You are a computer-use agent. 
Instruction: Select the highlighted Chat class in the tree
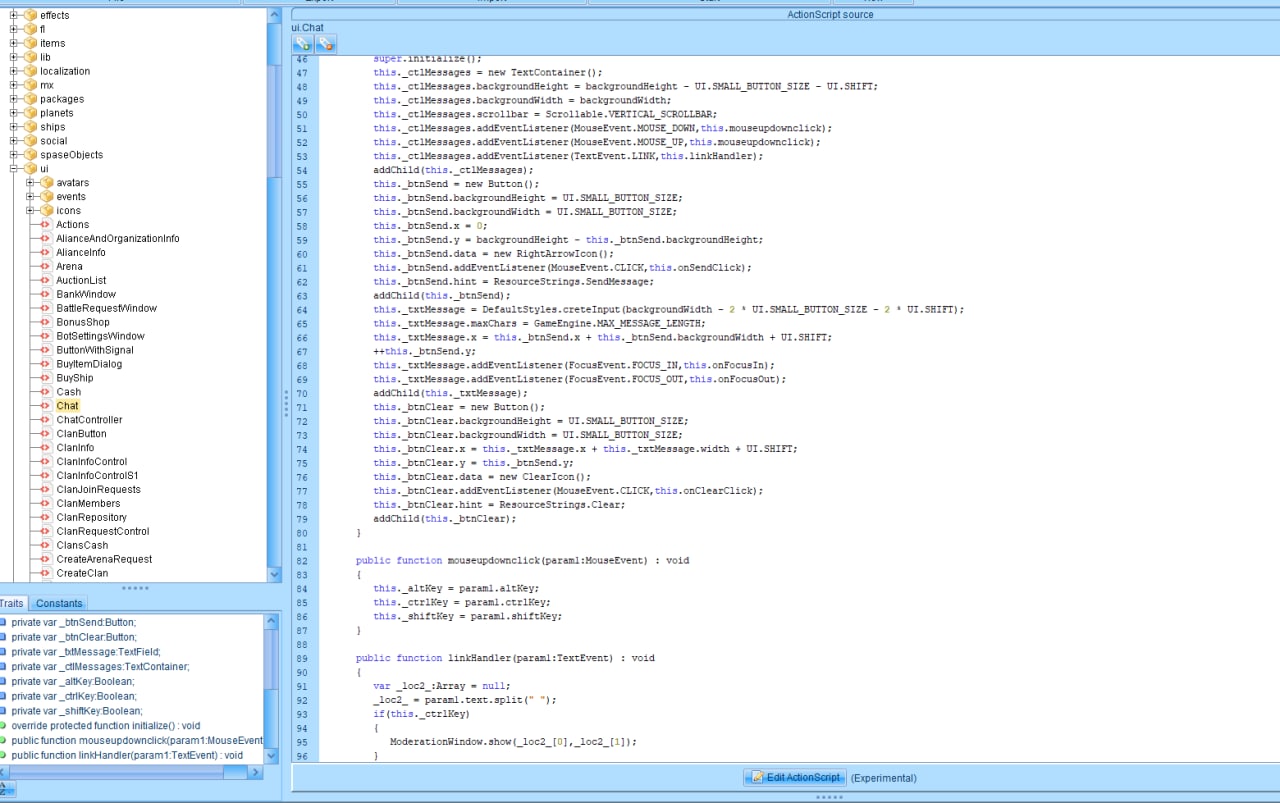pyautogui.click(x=68, y=406)
